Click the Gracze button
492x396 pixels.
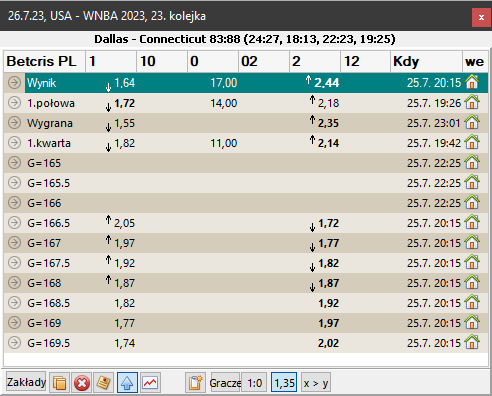click(225, 383)
